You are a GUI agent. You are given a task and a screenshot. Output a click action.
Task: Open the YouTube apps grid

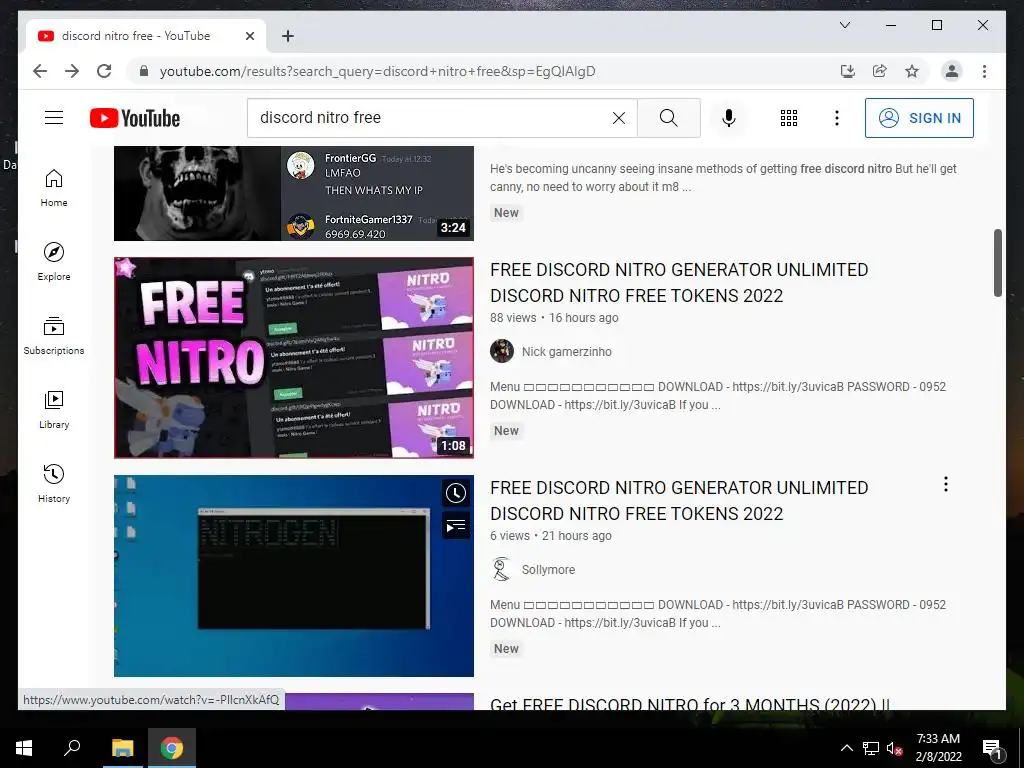pos(789,118)
